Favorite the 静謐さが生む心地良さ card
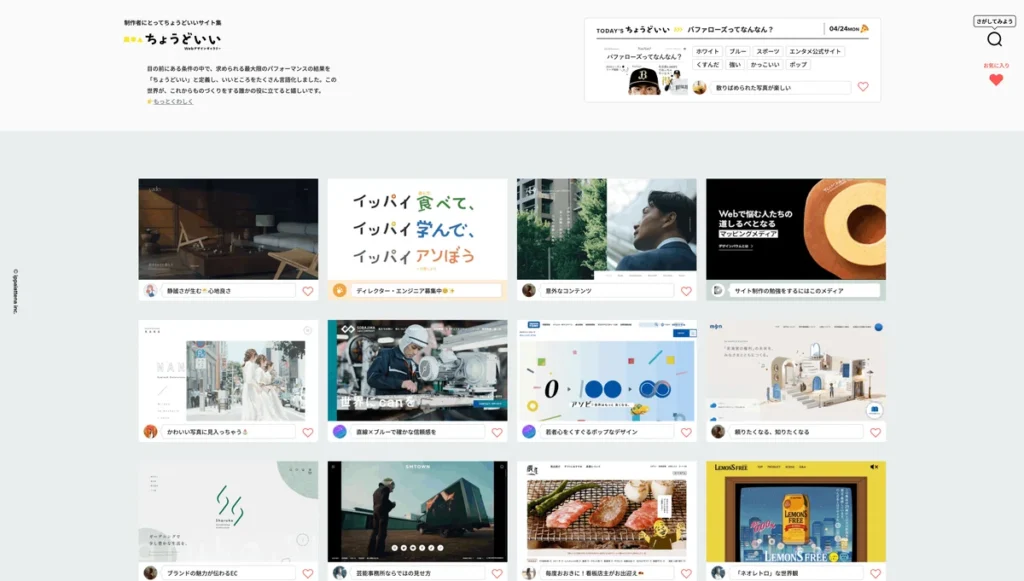The height and width of the screenshot is (581, 1024). [x=308, y=291]
